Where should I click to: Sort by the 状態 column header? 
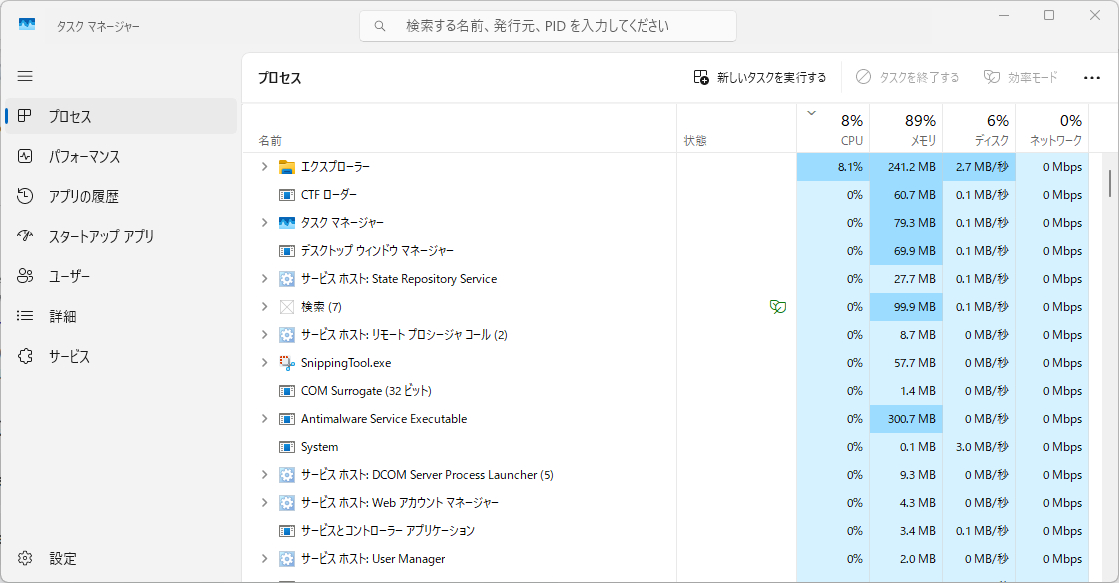point(736,128)
